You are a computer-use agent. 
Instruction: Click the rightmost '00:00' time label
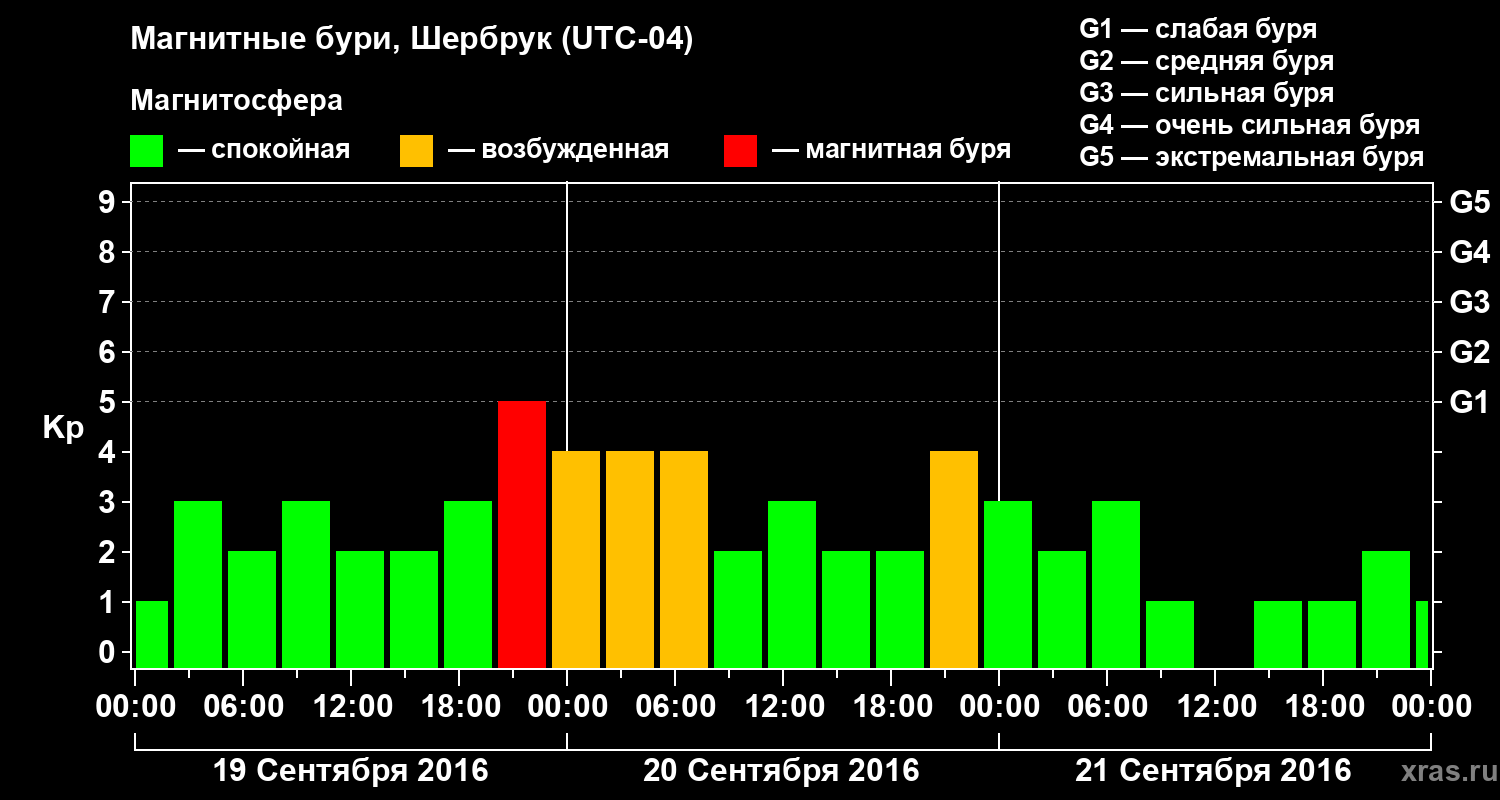(x=1431, y=707)
